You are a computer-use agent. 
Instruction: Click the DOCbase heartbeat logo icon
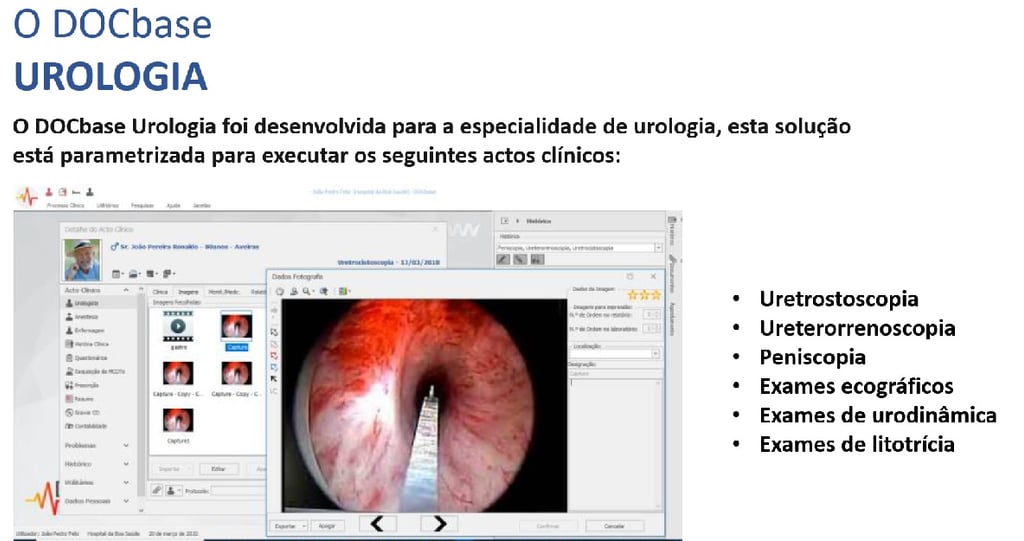pyautogui.click(x=27, y=196)
